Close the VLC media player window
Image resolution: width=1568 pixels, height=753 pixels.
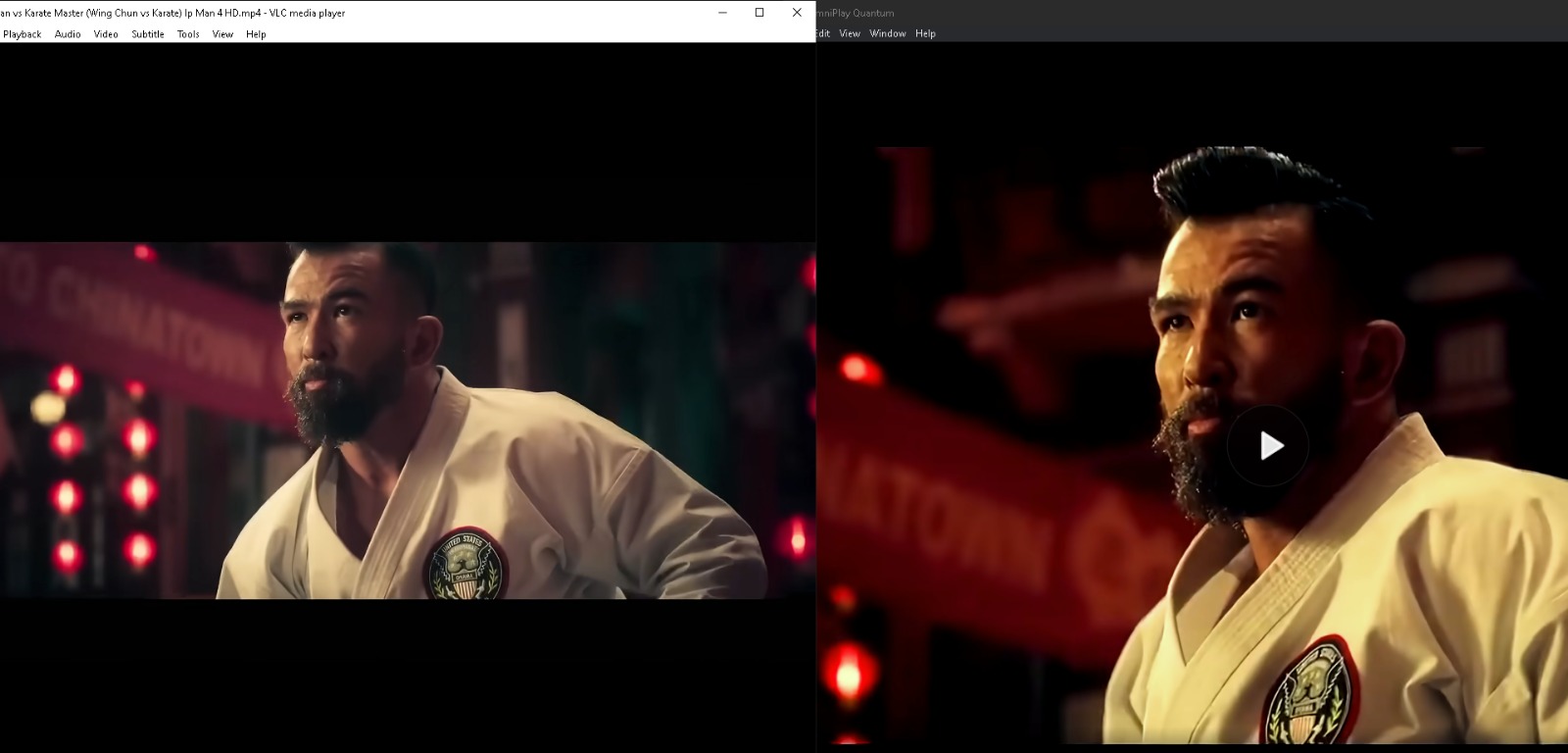797,13
